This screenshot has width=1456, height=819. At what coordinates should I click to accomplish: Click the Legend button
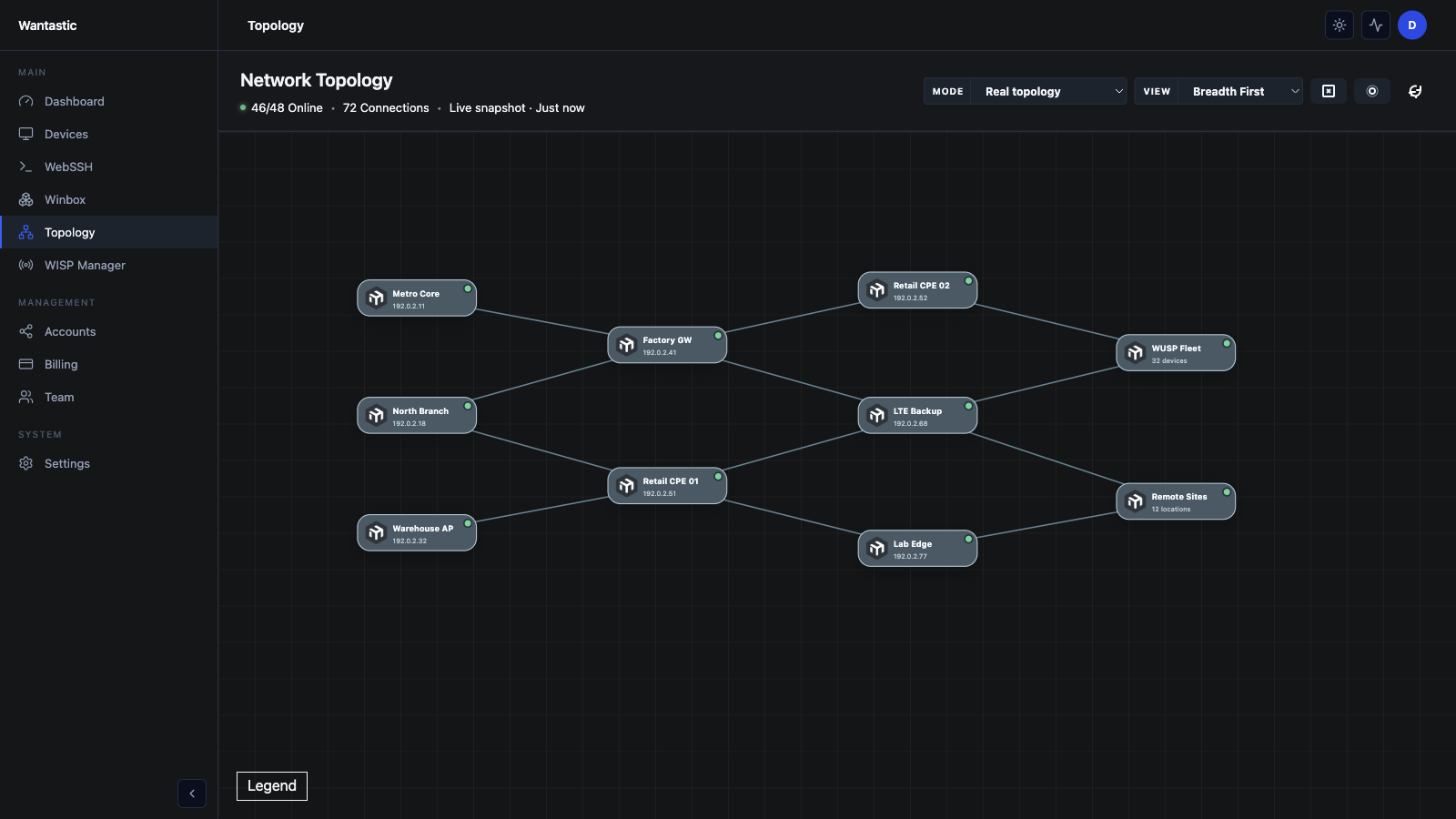point(272,786)
